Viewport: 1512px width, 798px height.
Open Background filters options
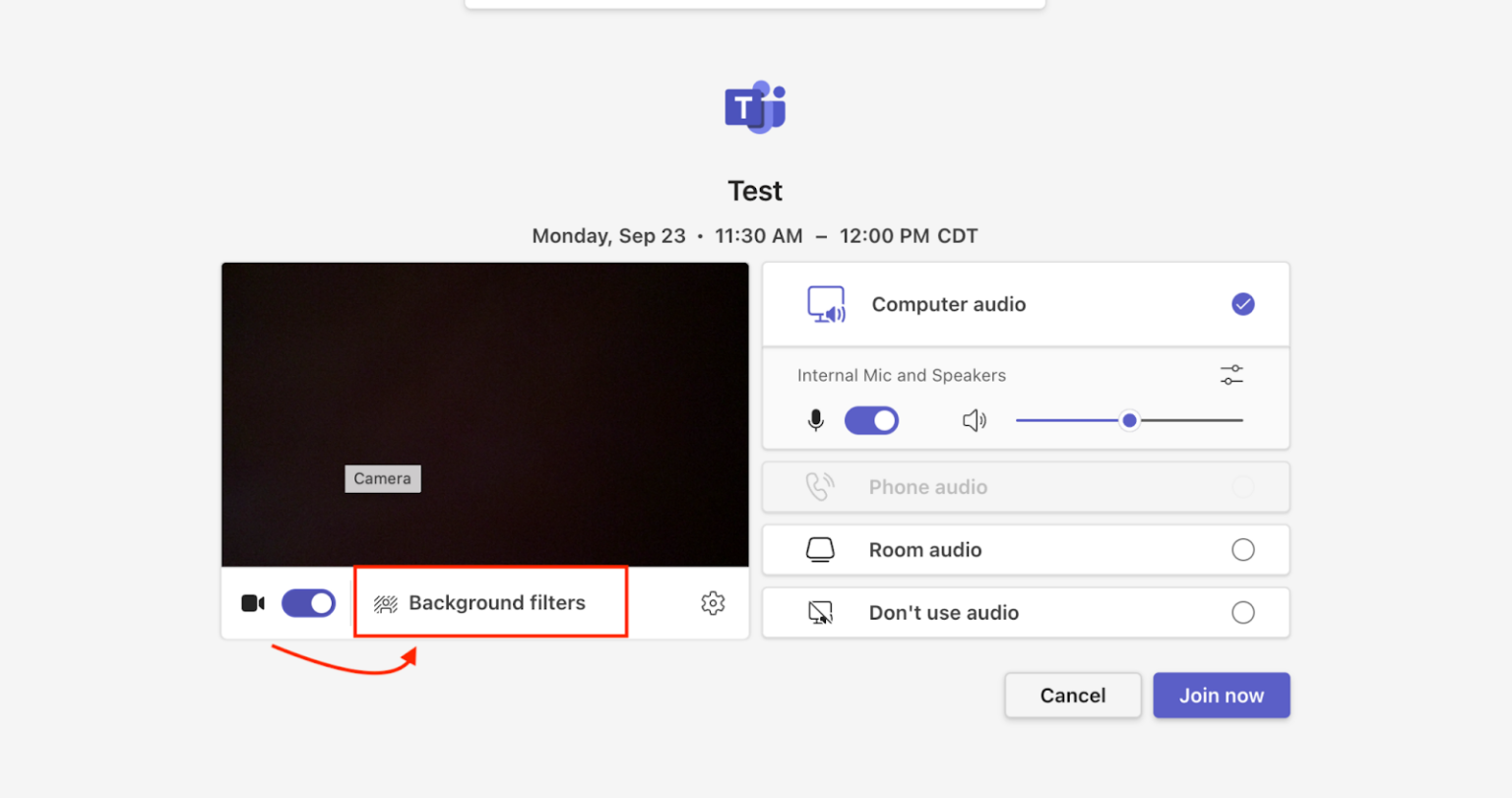490,602
